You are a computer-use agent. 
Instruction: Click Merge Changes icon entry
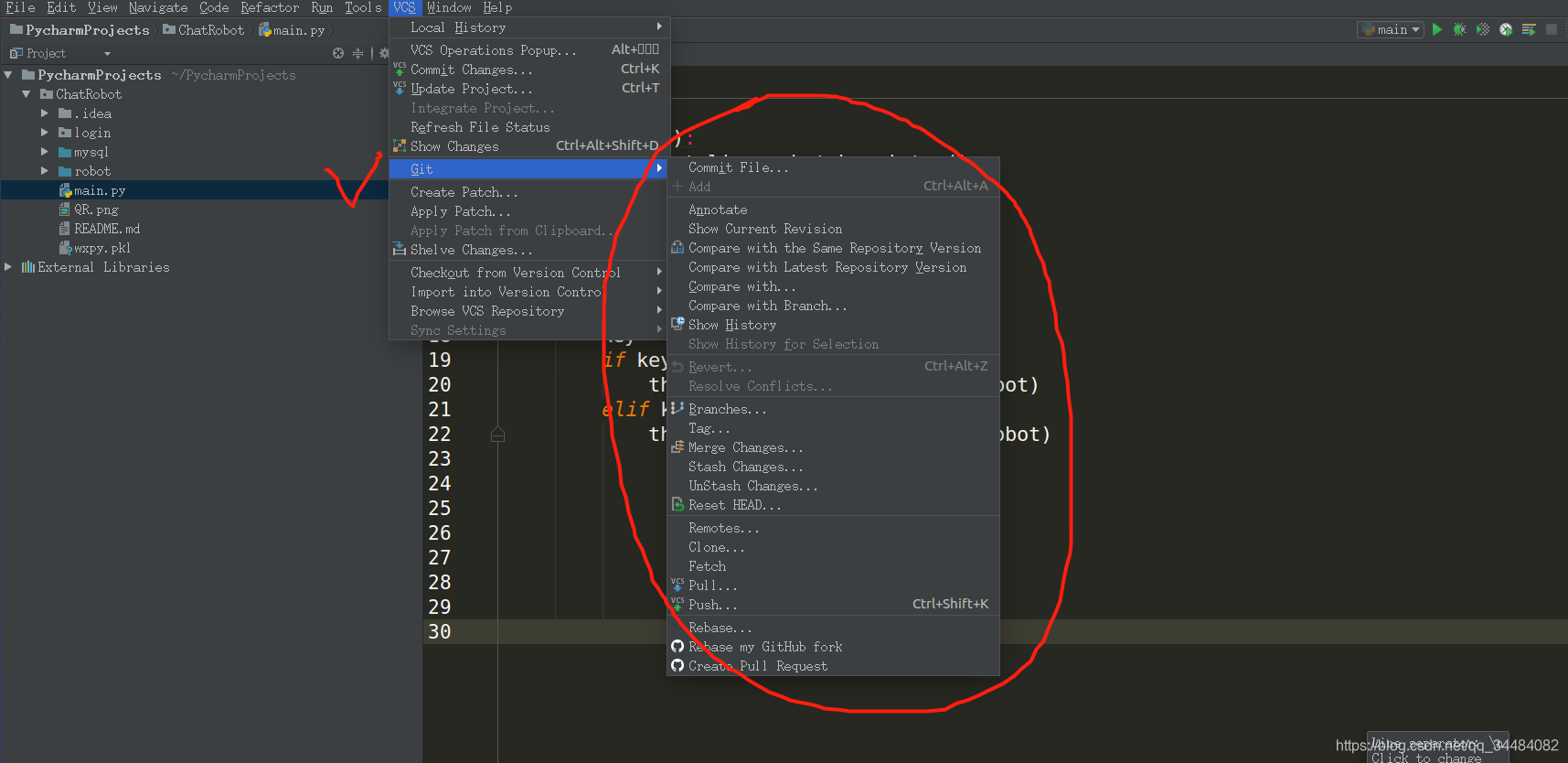tap(677, 447)
